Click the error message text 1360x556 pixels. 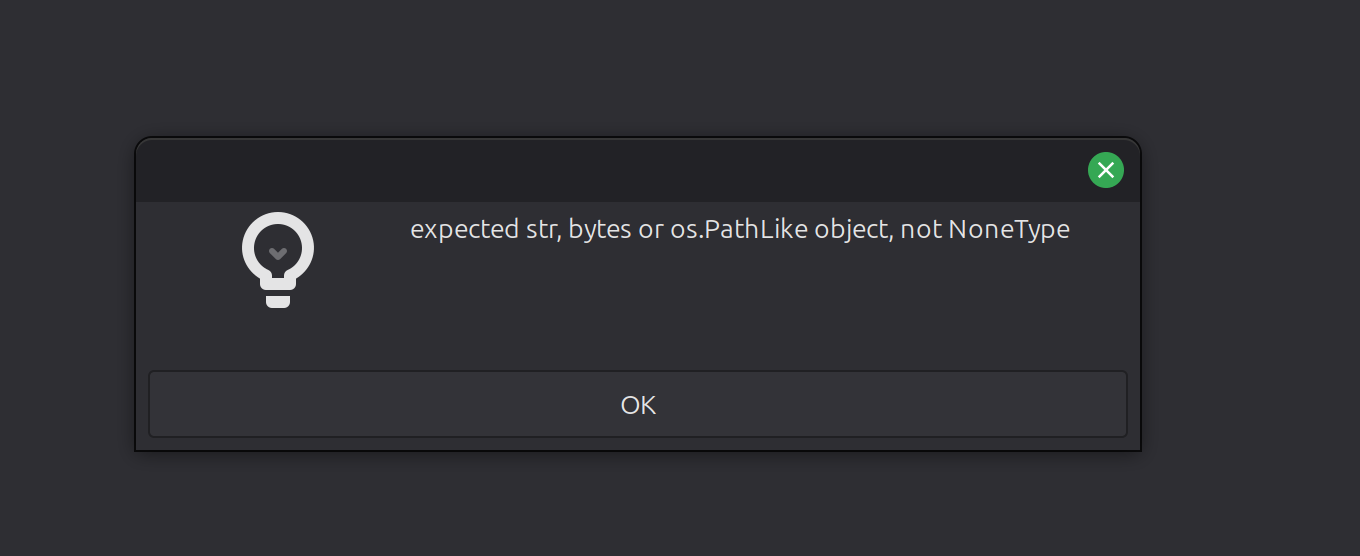click(739, 230)
